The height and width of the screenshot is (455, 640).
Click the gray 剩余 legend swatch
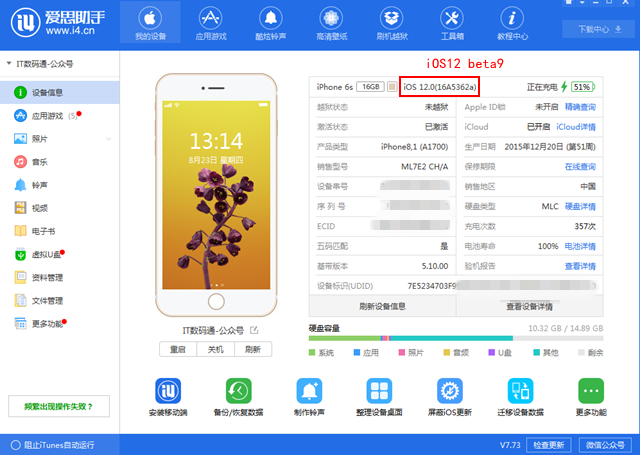pos(582,353)
